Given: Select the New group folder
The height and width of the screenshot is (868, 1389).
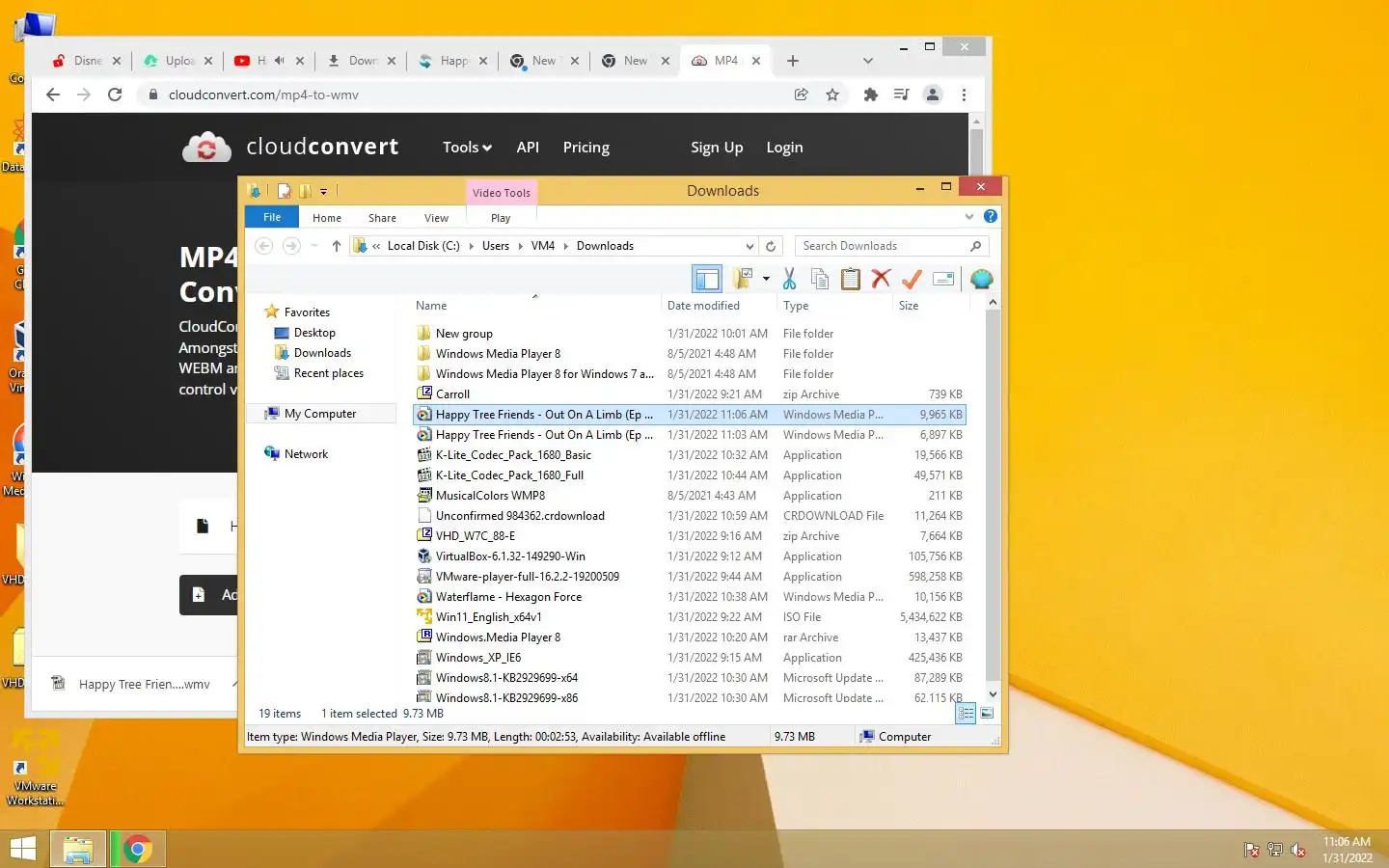Looking at the screenshot, I should (x=464, y=334).
